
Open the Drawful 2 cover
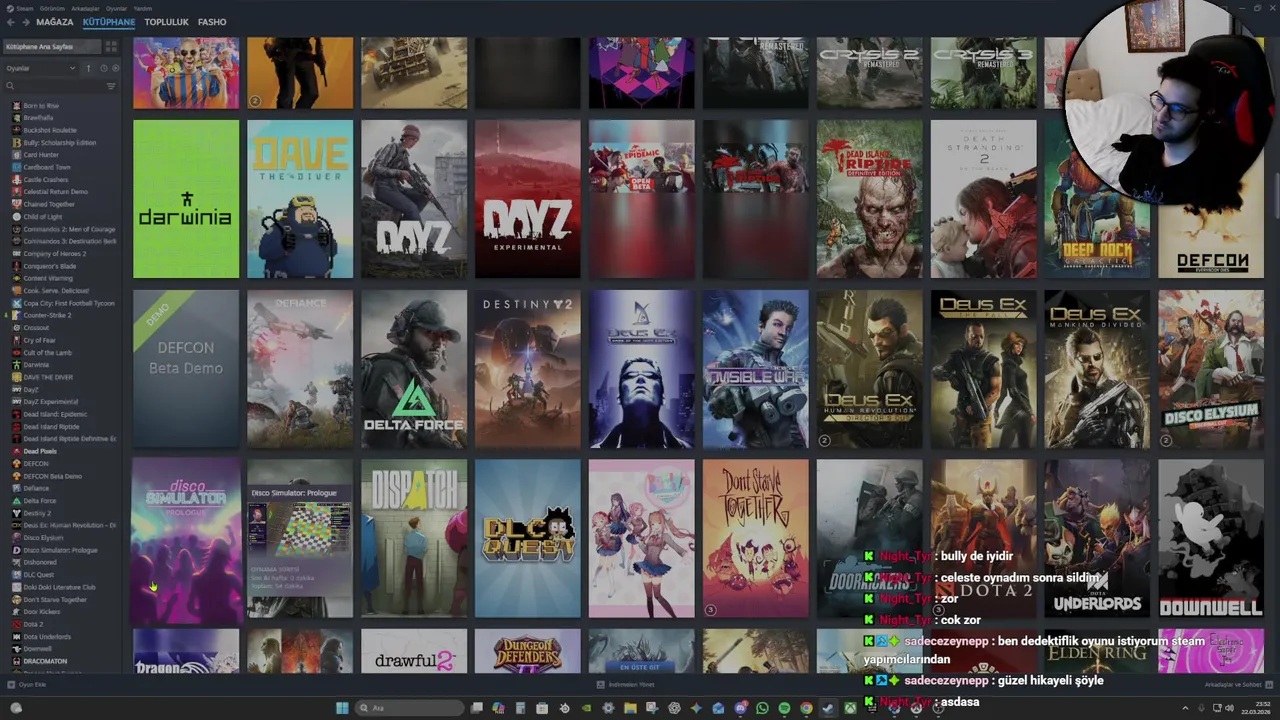pyautogui.click(x=414, y=651)
